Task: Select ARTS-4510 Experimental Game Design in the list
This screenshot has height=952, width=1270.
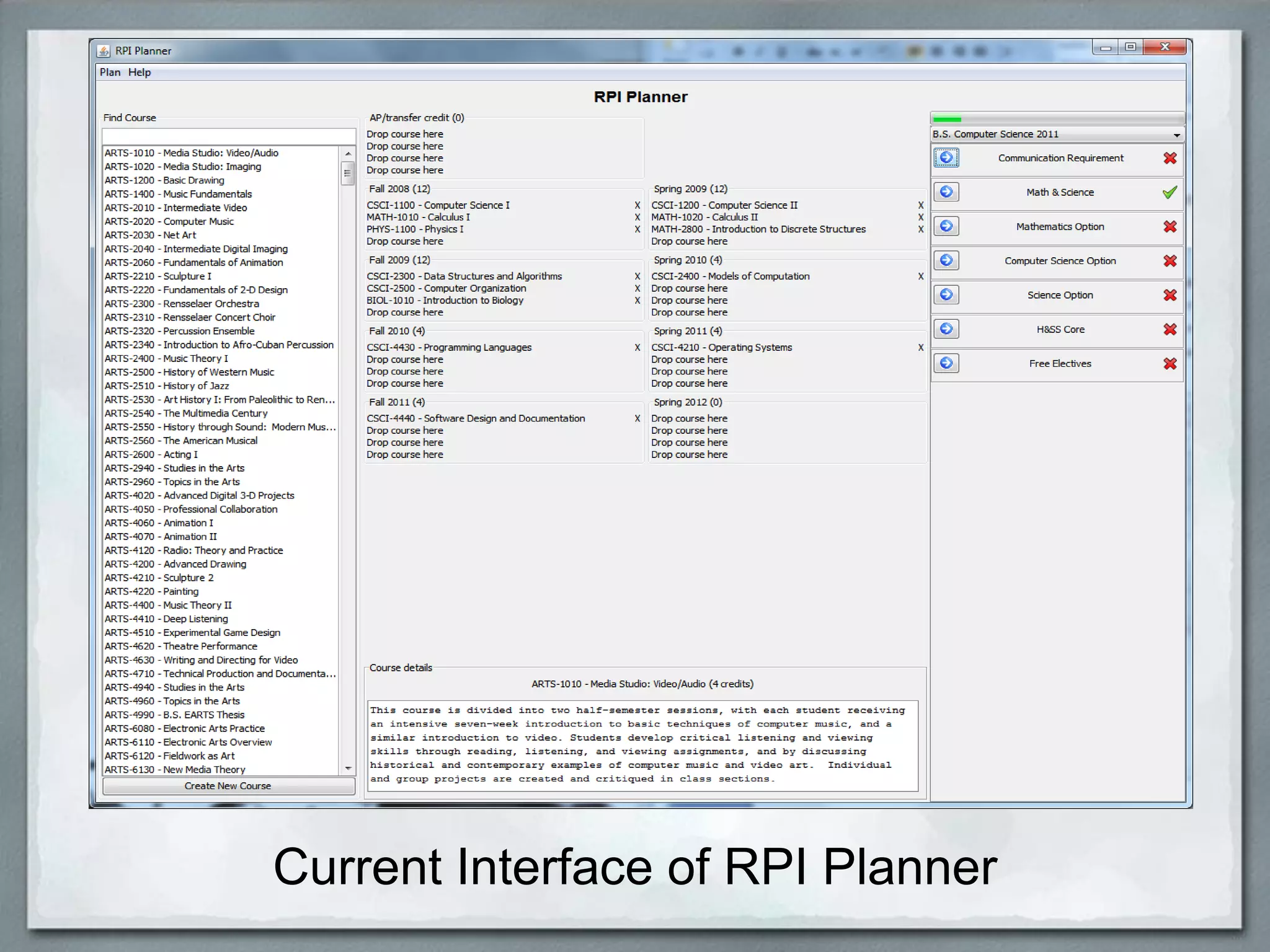Action: coord(192,633)
